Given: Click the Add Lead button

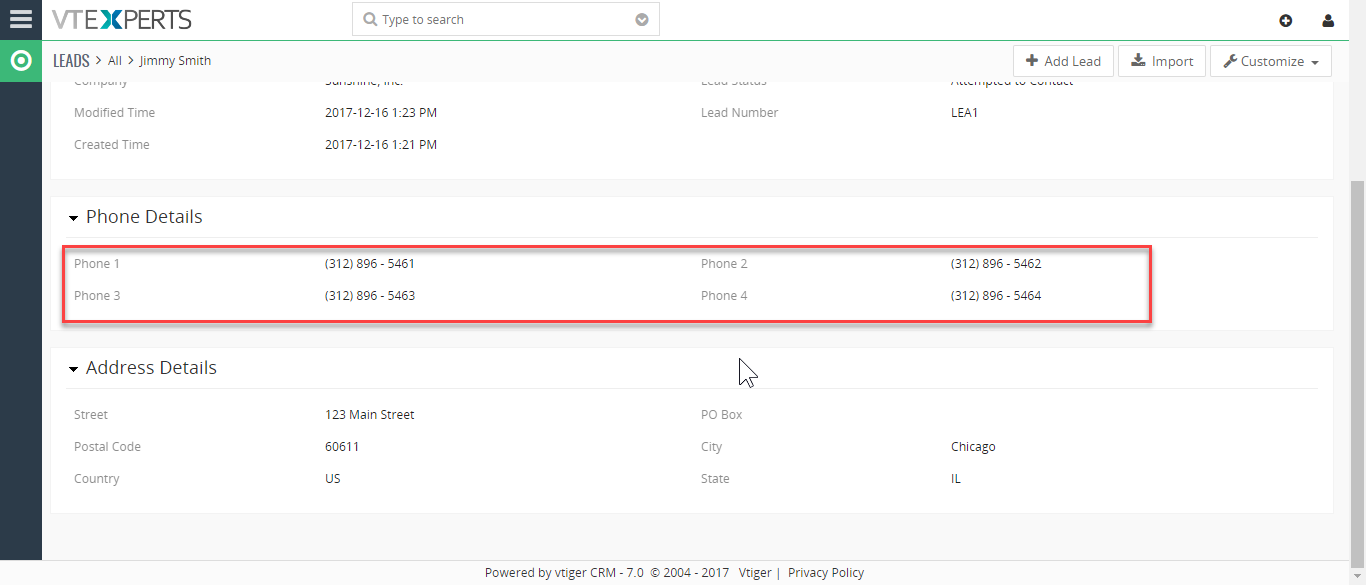Looking at the screenshot, I should [x=1063, y=61].
